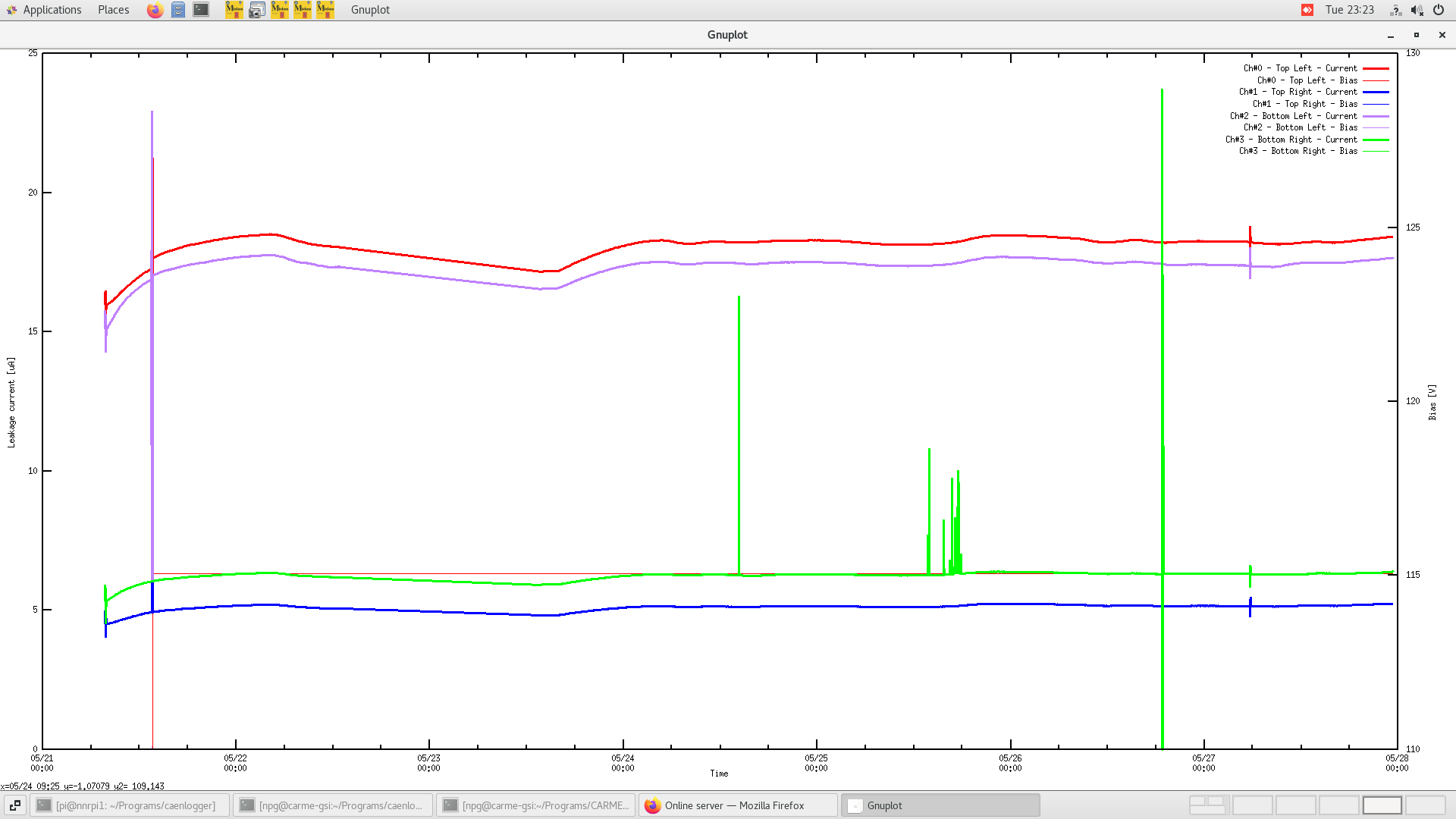Toggle Ch#1 Top Right Current plot visibility

click(1298, 92)
